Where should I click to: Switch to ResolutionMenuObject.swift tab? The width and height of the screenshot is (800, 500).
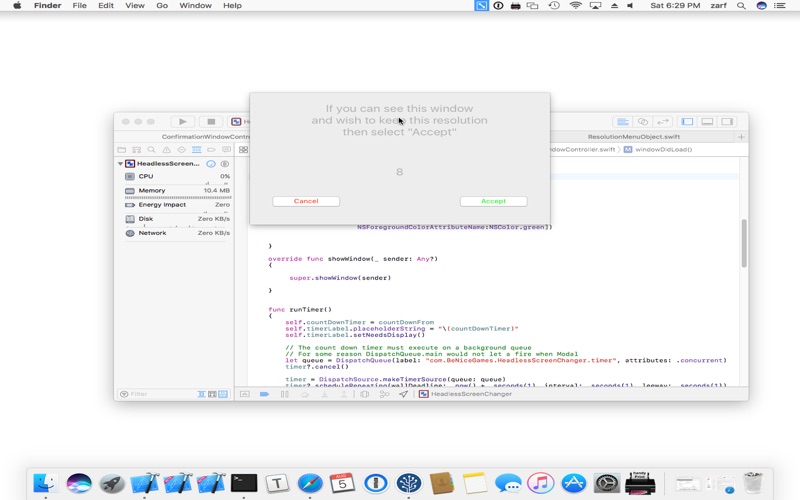point(633,136)
